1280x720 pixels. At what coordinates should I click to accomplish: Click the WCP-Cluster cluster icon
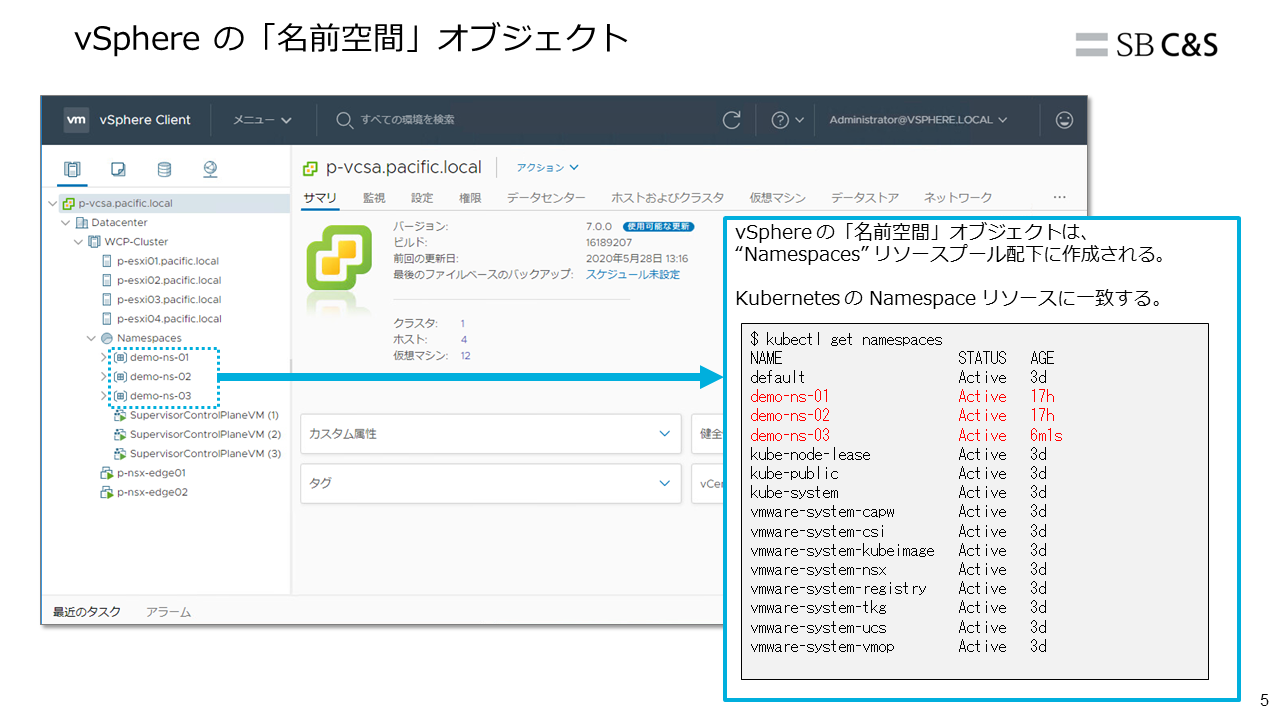click(94, 242)
